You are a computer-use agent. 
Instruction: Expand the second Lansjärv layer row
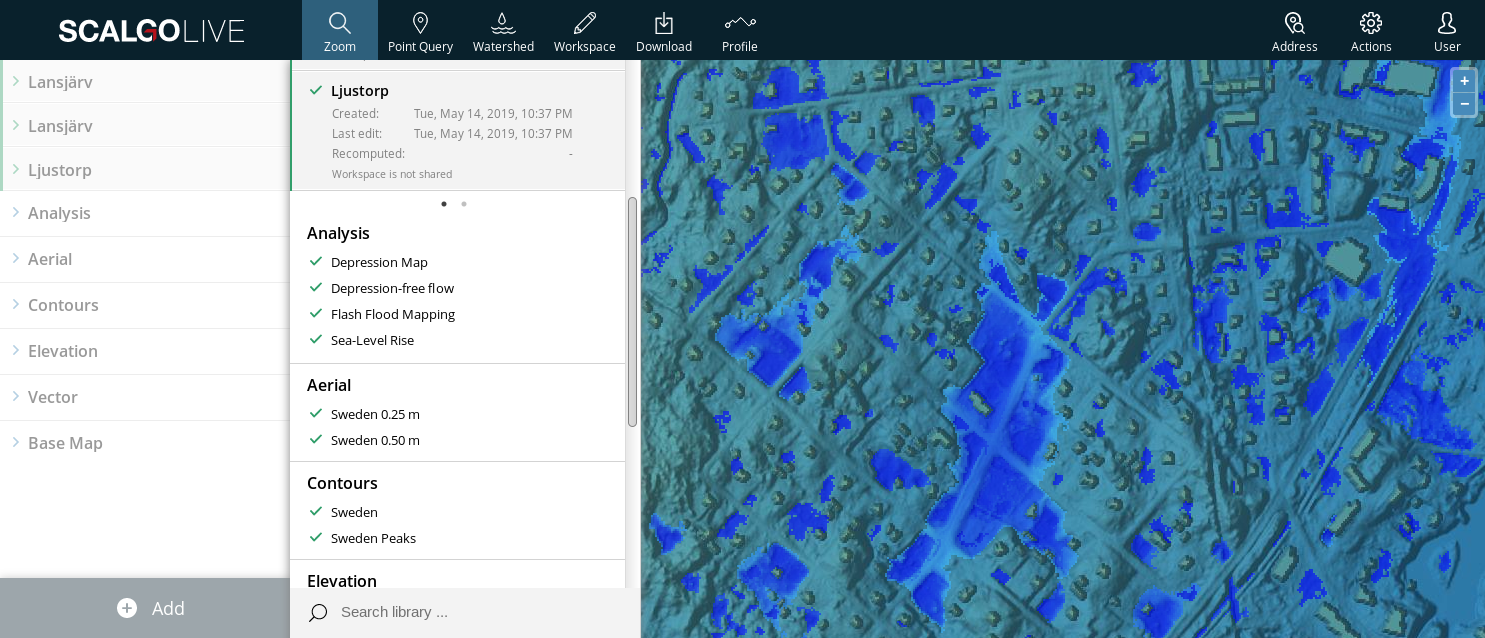click(x=146, y=126)
